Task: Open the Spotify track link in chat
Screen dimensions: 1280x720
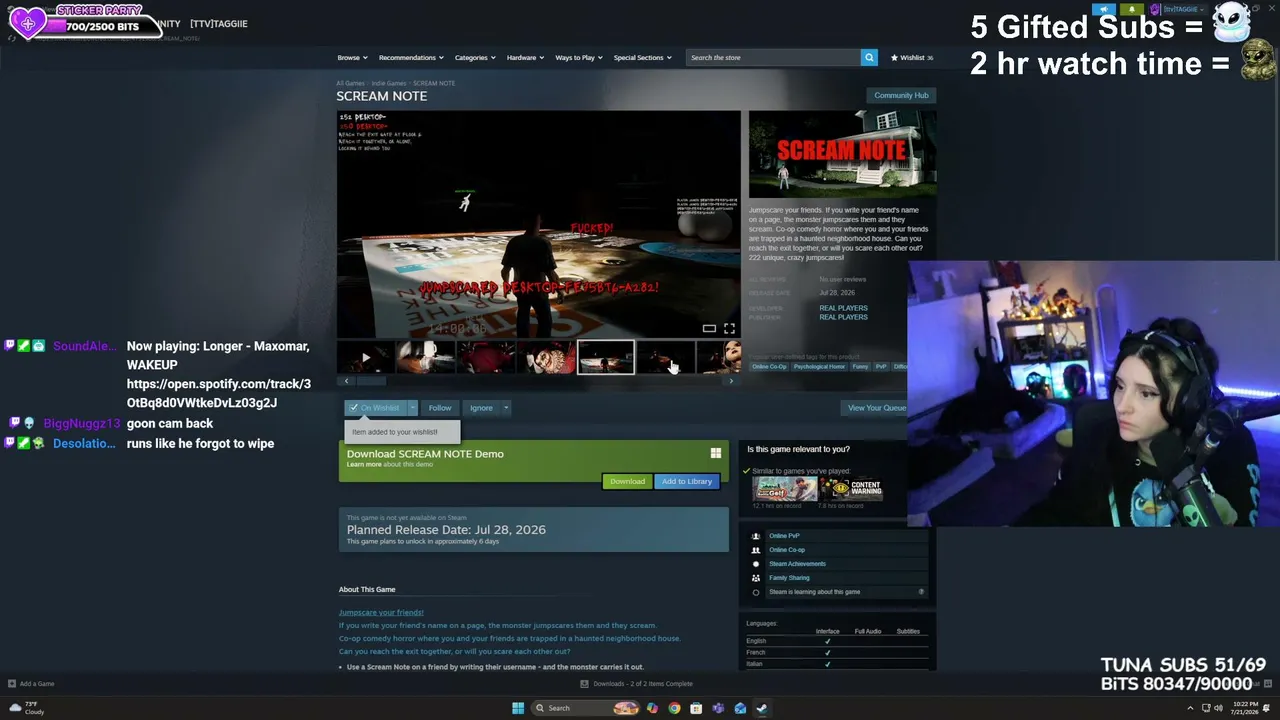Action: 219,393
